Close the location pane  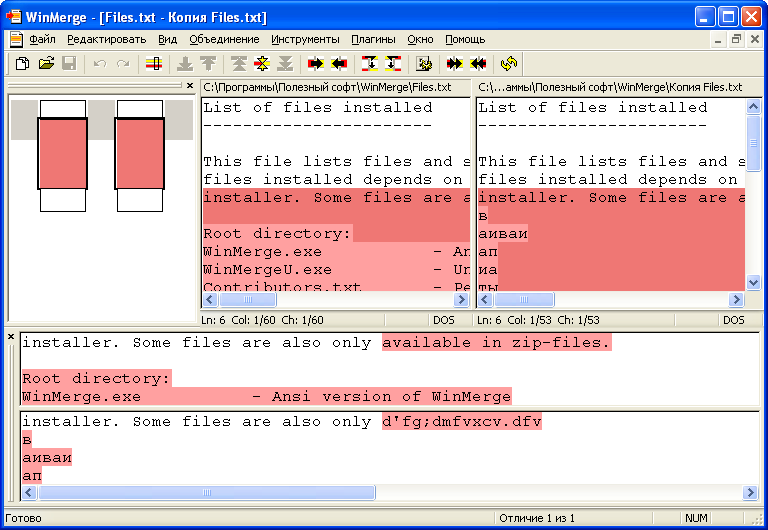click(x=190, y=86)
